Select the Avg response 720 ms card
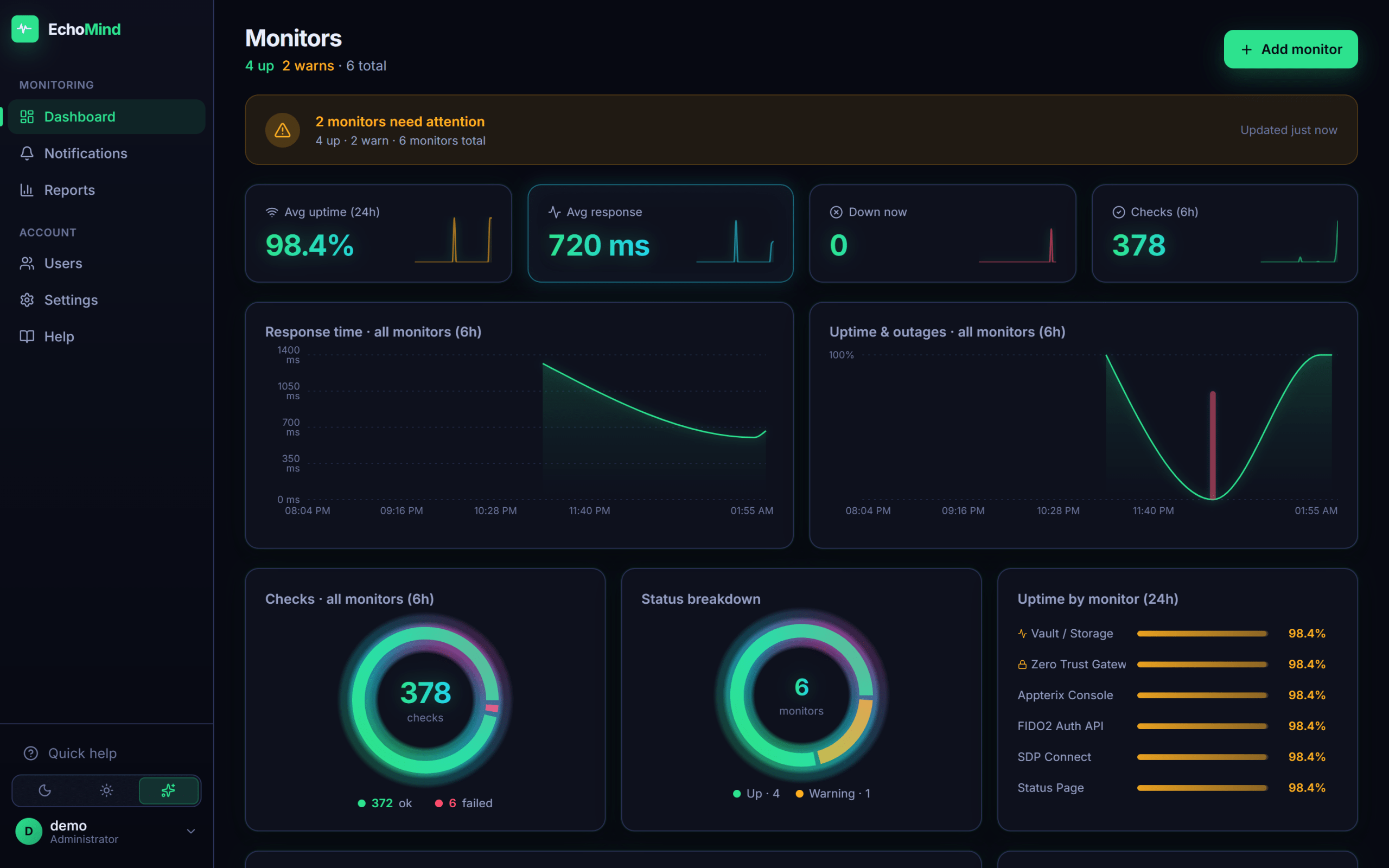 pyautogui.click(x=660, y=233)
